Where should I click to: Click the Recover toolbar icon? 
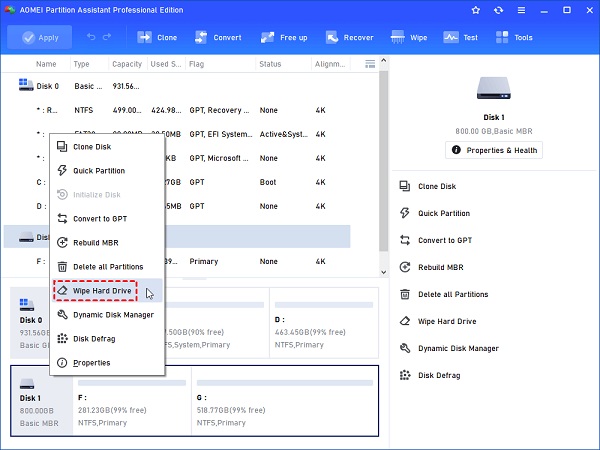[350, 37]
